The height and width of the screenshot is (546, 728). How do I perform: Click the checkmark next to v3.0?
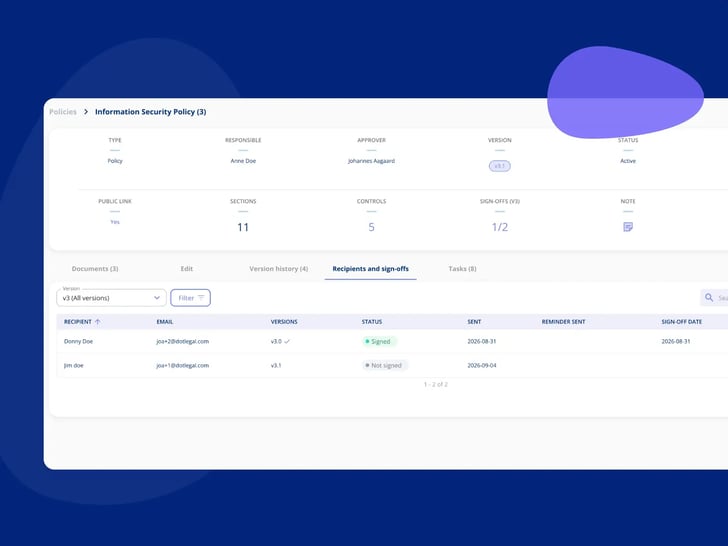click(x=287, y=341)
